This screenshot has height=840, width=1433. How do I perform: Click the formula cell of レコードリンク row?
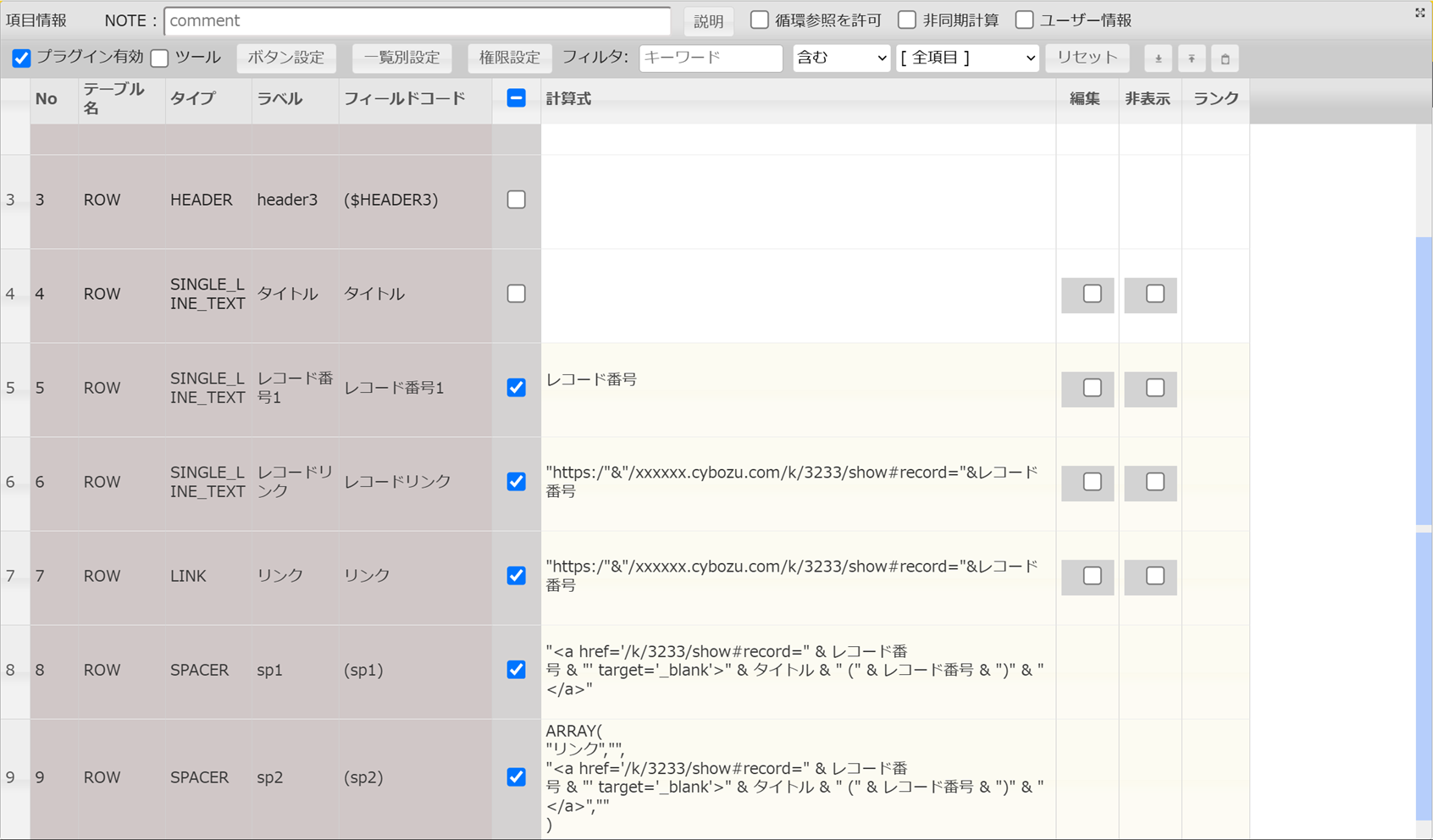(798, 484)
